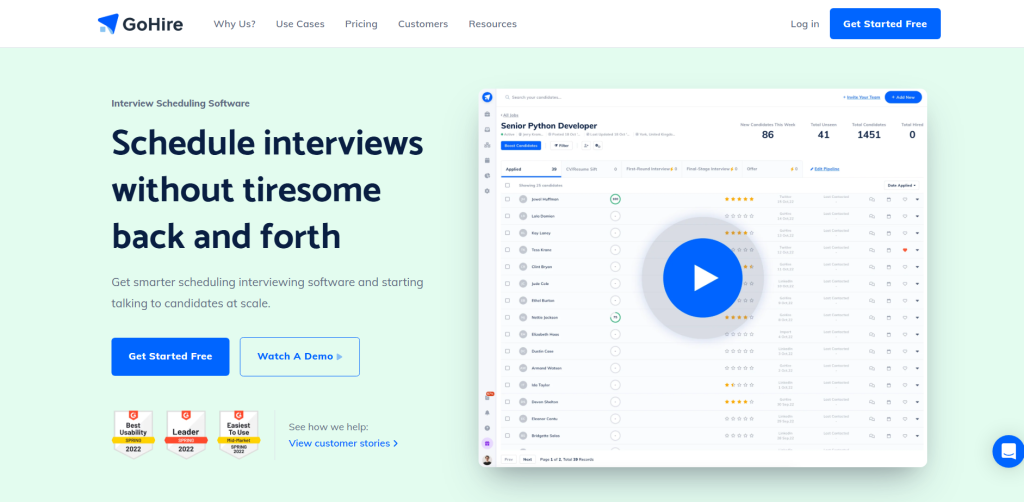Open the Why Us? menu
Viewport: 1024px width, 502px height.
pyautogui.click(x=234, y=24)
